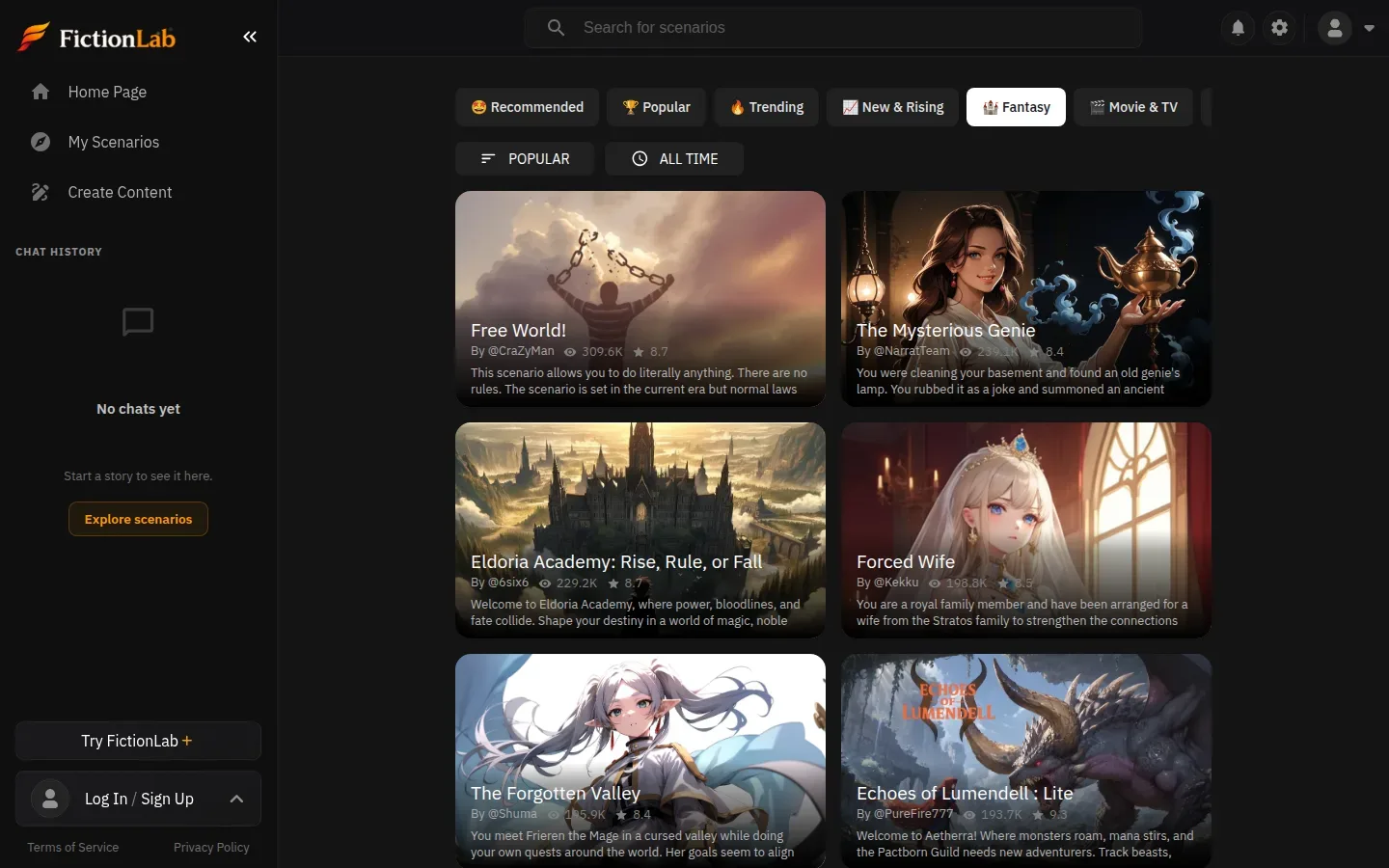This screenshot has width=1389, height=868.
Task: Collapse the sidebar with double-chevron icon
Action: tap(250, 37)
